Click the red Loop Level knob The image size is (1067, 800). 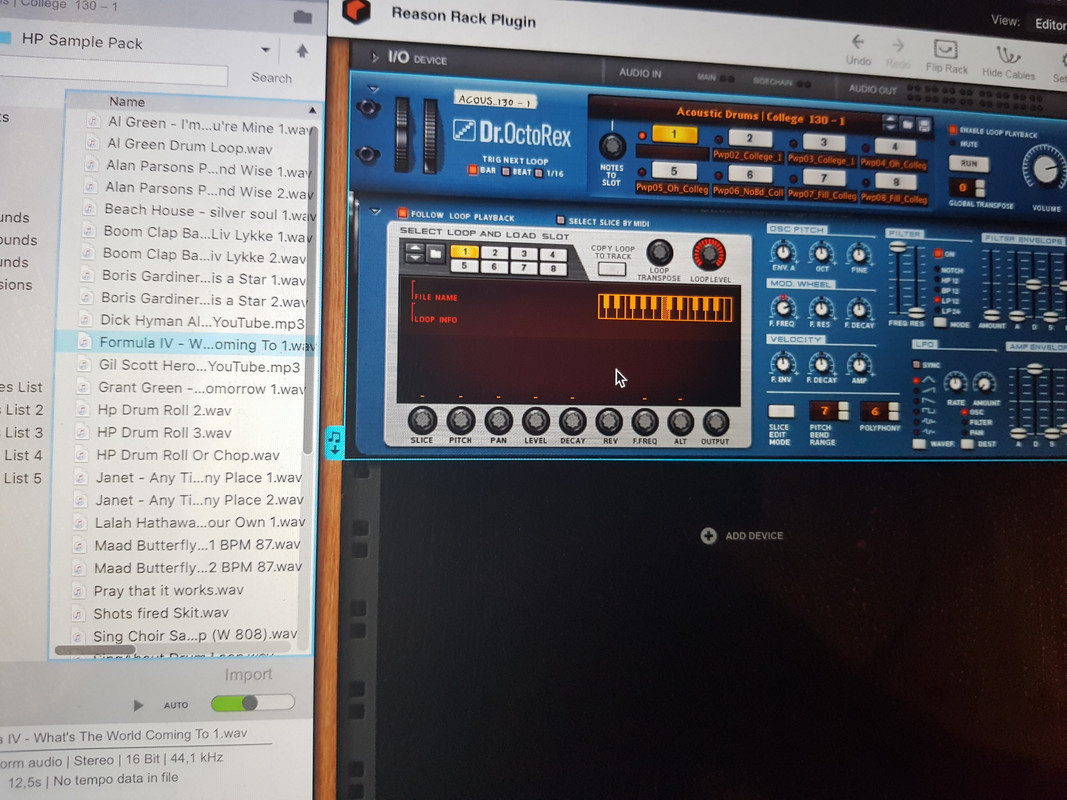click(709, 254)
